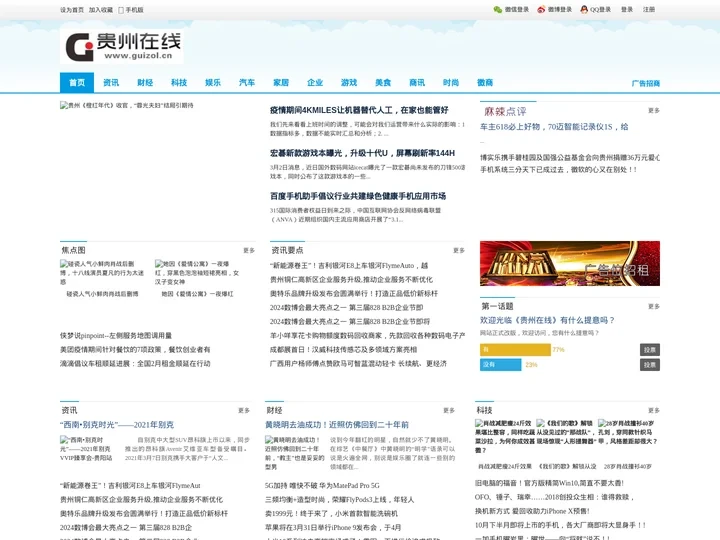720x540 pixels.
Task: Click the QQ penguin login icon
Action: tap(584, 10)
